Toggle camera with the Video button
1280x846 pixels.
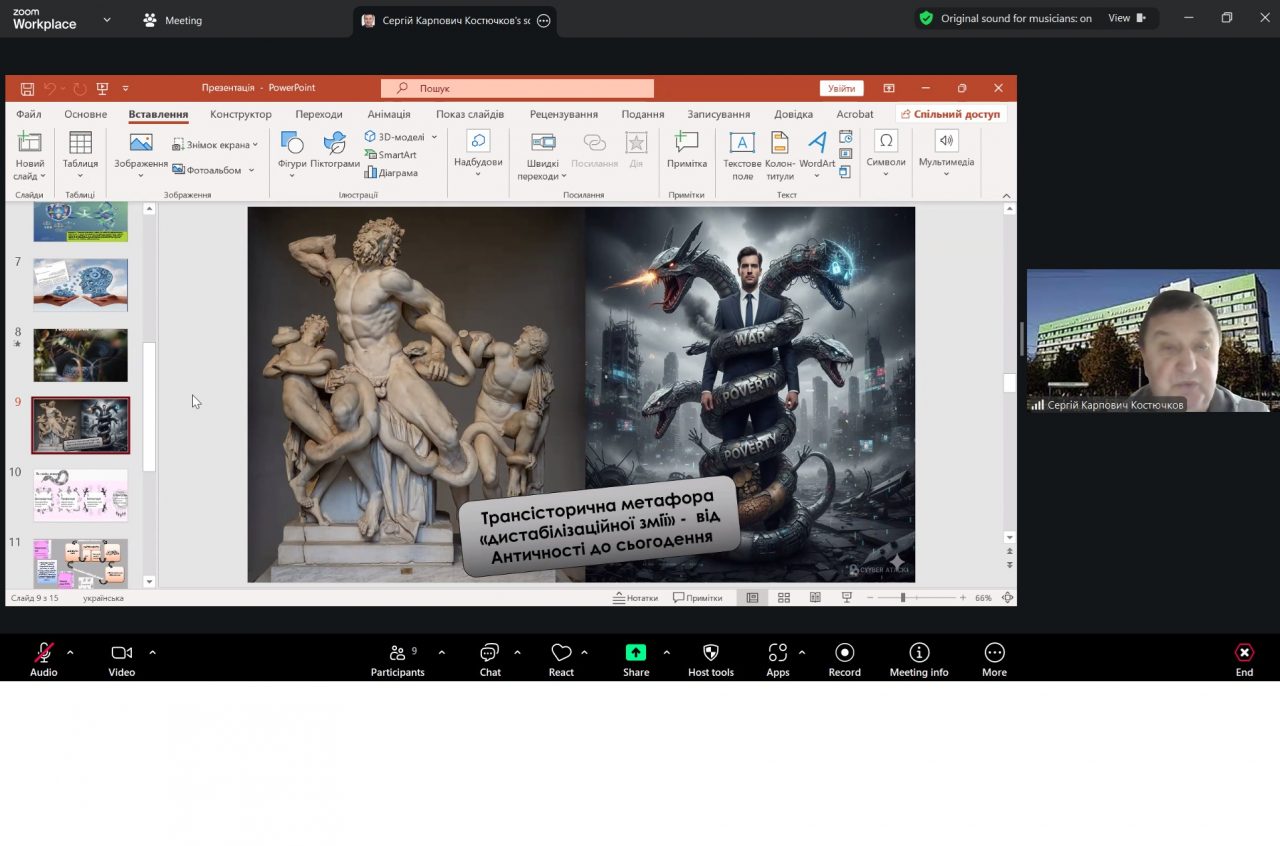[122, 653]
